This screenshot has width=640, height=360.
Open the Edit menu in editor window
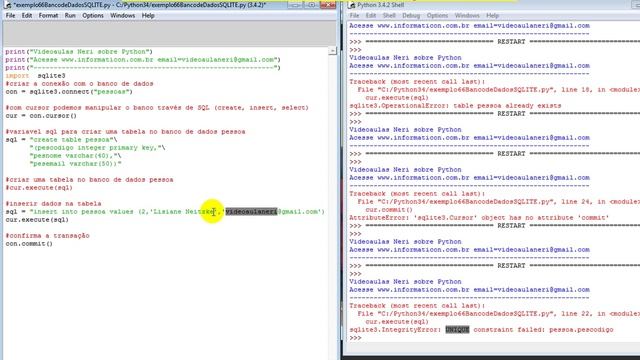27,16
